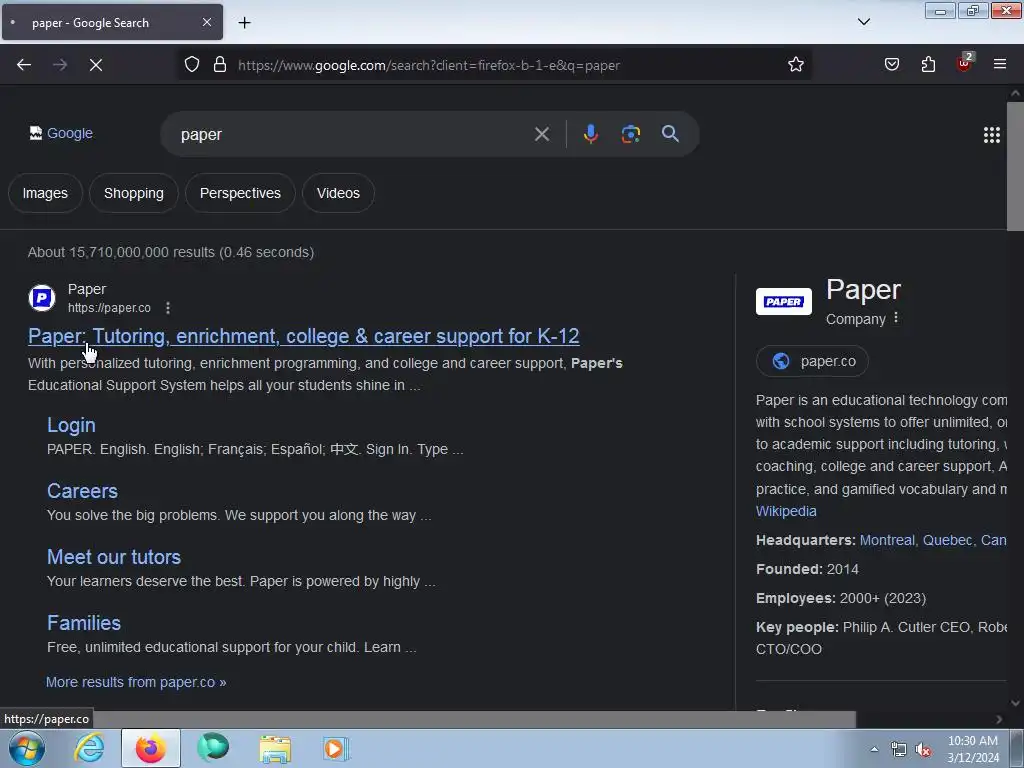The height and width of the screenshot is (768, 1024).
Task: Launch Internet Explorer from the taskbar
Action: [89, 748]
